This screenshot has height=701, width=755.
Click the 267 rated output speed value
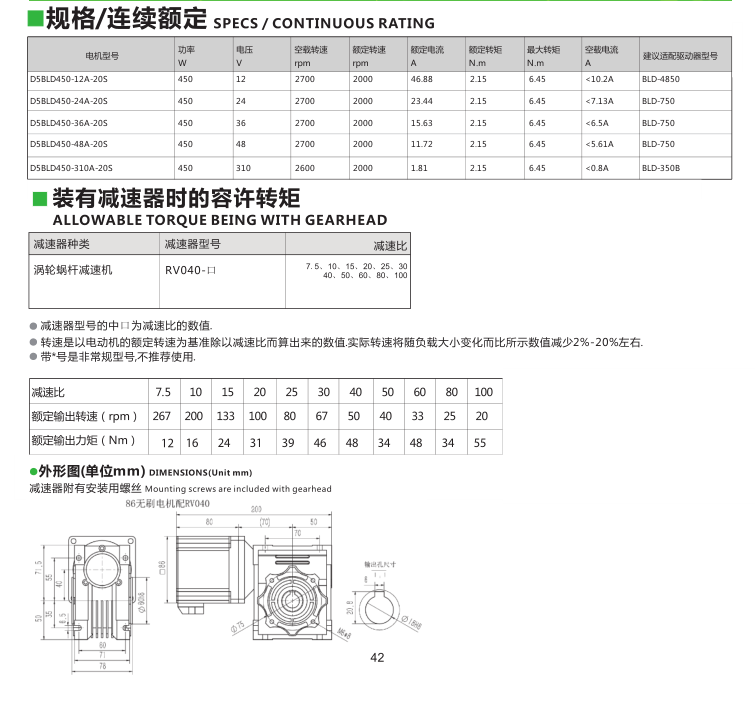click(x=161, y=416)
